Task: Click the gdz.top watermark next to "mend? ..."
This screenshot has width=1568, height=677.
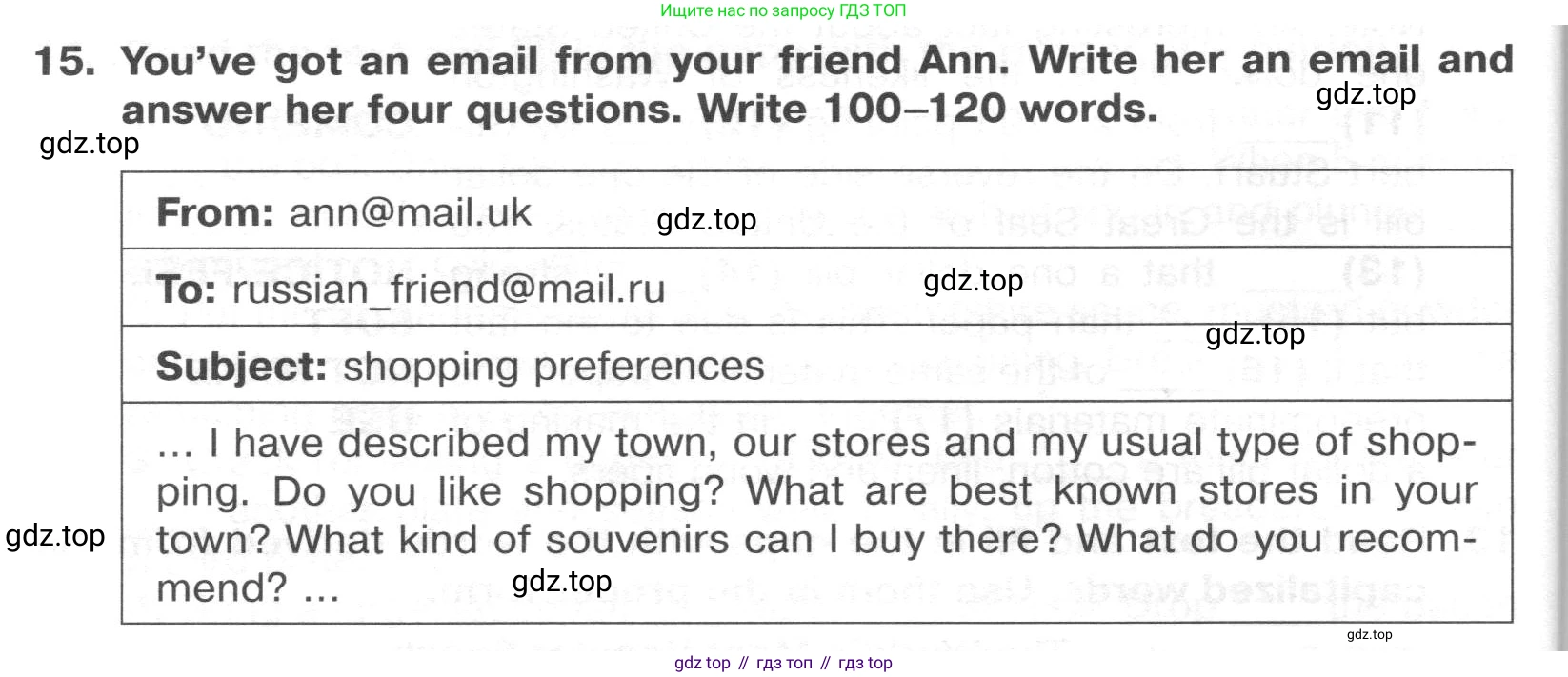Action: click(561, 581)
